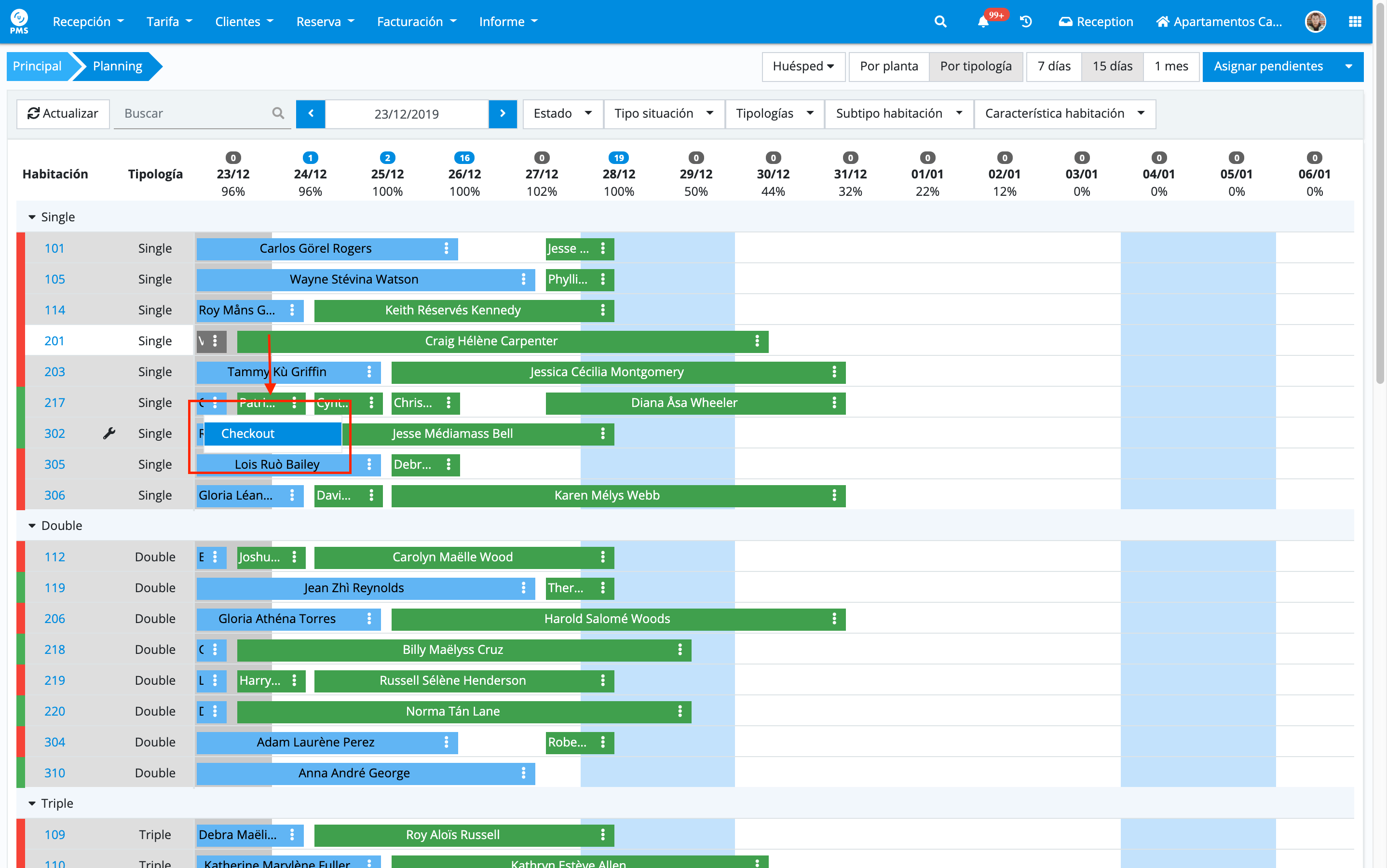Viewport: 1387px width, 868px height.
Task: Collapse the Single room group
Action: point(32,217)
